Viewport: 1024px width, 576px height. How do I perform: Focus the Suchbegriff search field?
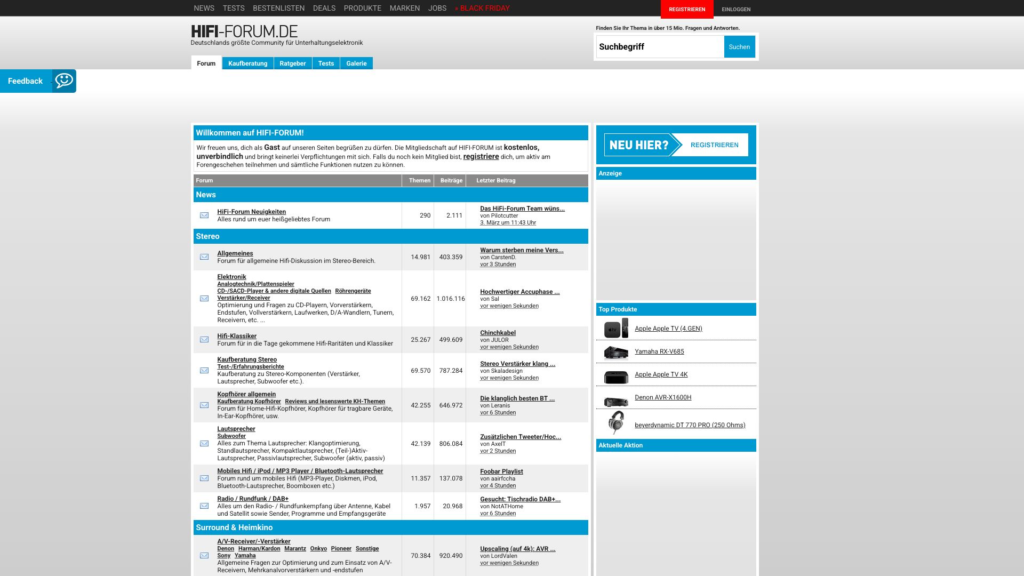point(660,46)
